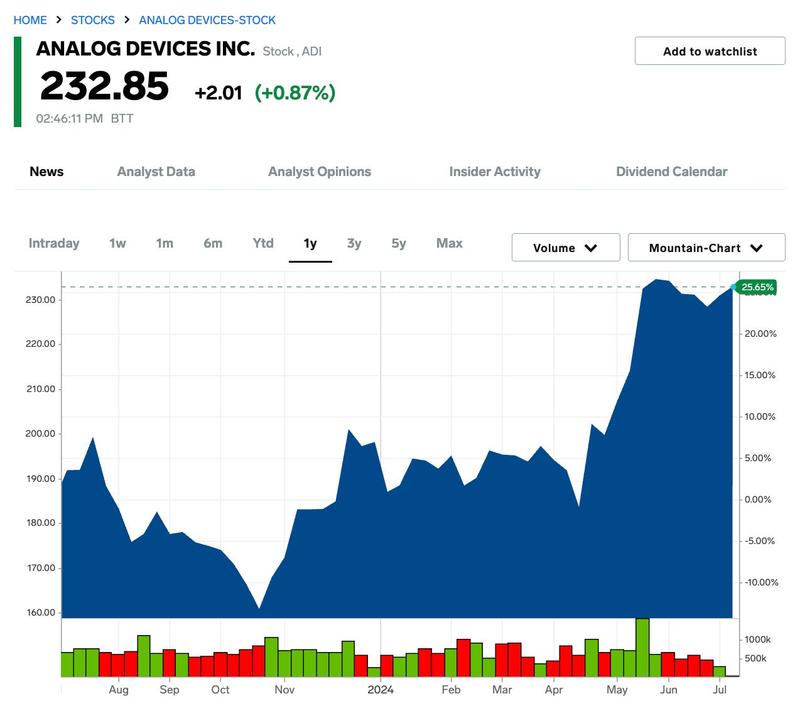This screenshot has width=800, height=705.
Task: Click the 10.00% percent axis label
Action: pos(760,417)
